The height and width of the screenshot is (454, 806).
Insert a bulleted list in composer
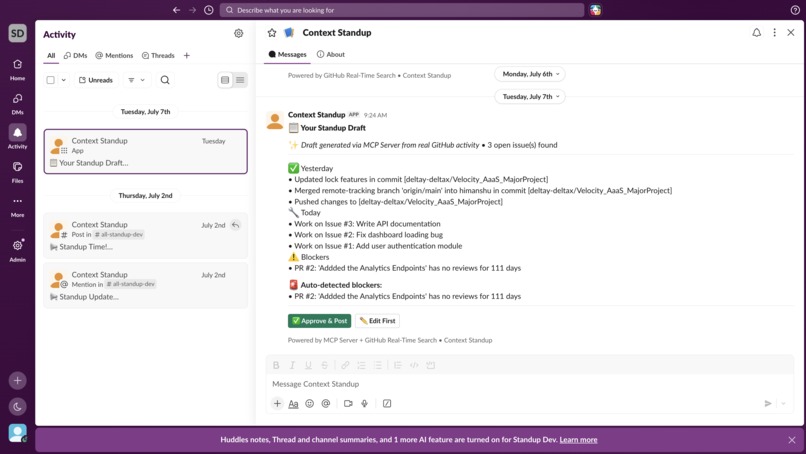(x=378, y=365)
